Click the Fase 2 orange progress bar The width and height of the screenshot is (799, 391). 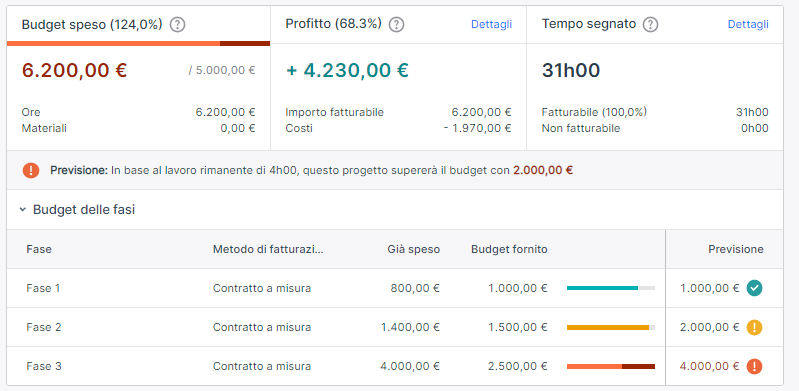[610, 327]
